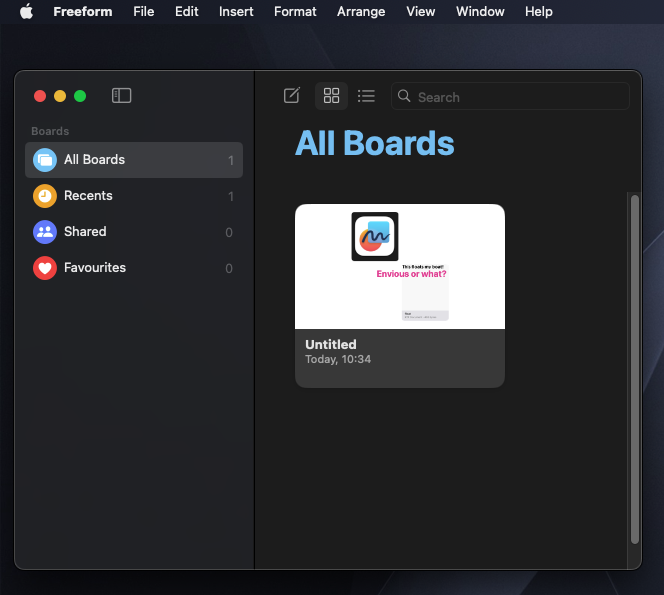Click the Recents orange clock icon
Viewport: 664px width, 595px height.
45,196
